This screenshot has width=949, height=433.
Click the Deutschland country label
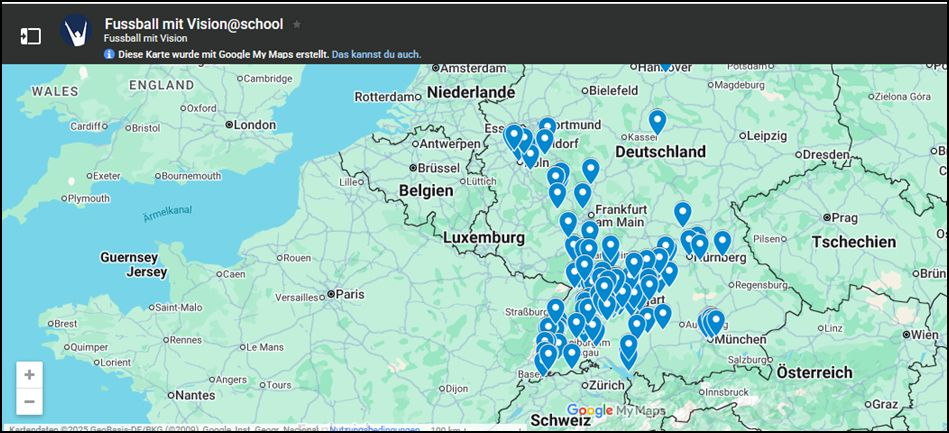click(x=661, y=151)
